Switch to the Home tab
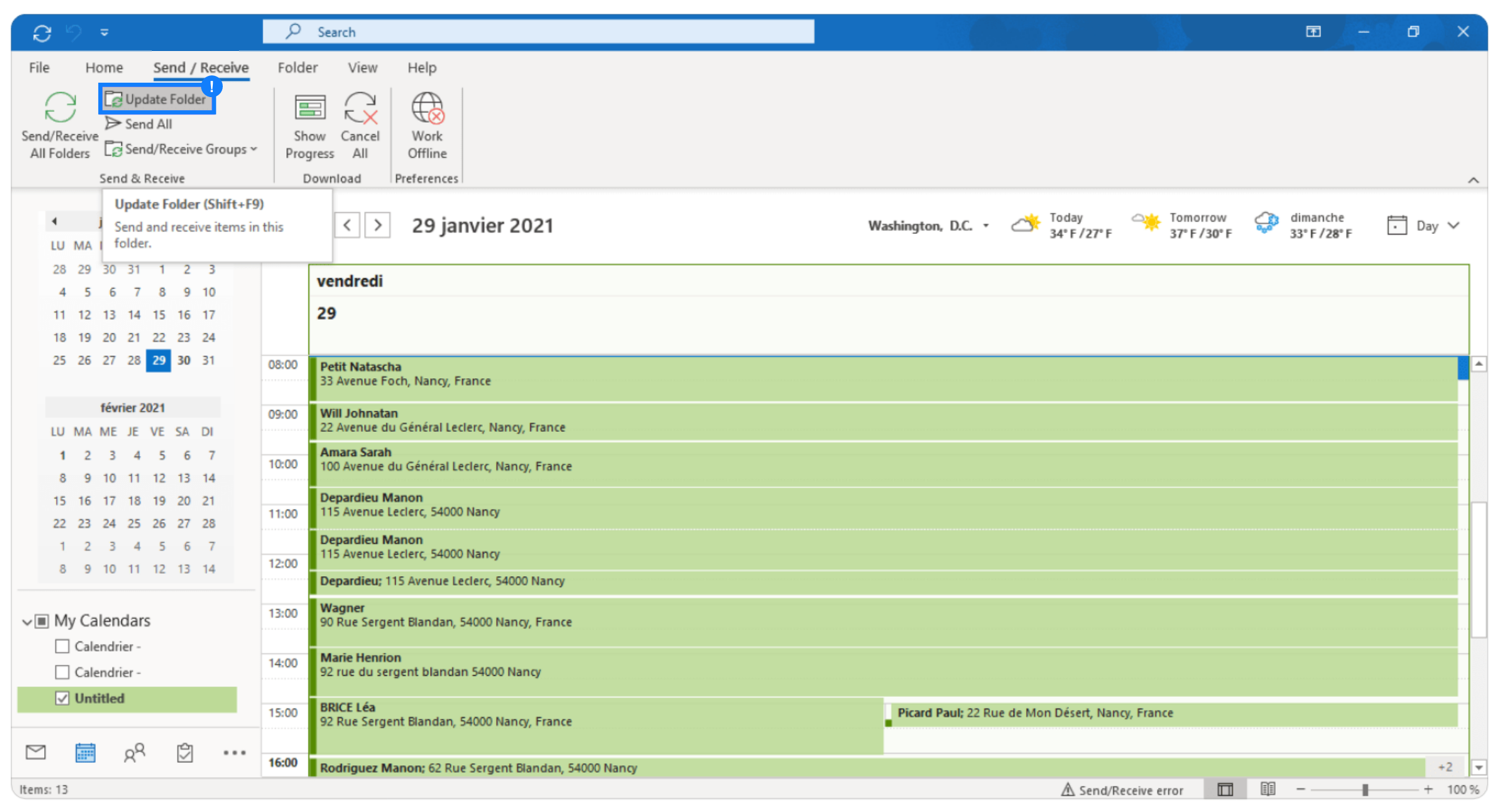1499x812 pixels. click(104, 68)
